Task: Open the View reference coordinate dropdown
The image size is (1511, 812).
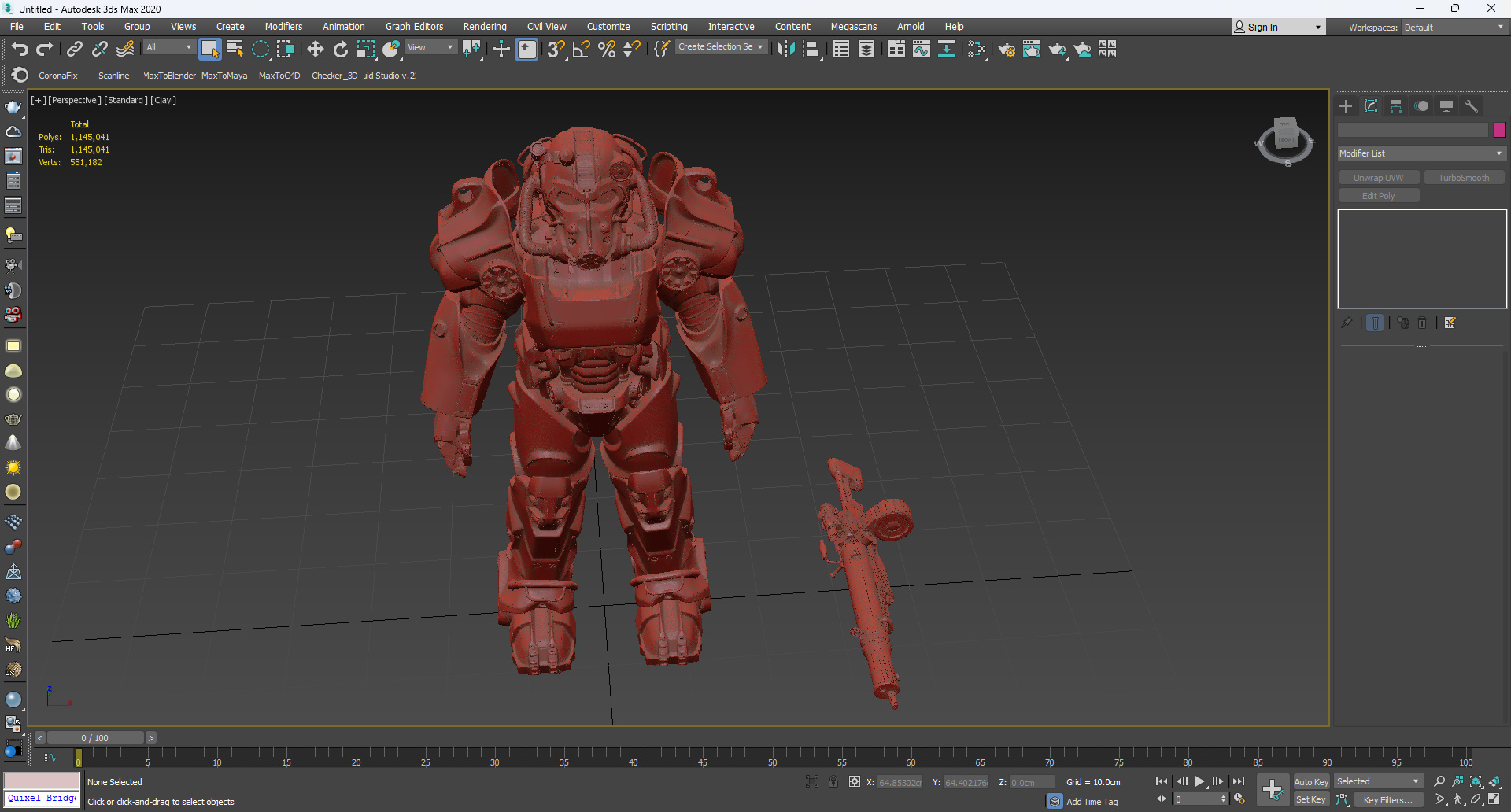Action: coord(430,48)
